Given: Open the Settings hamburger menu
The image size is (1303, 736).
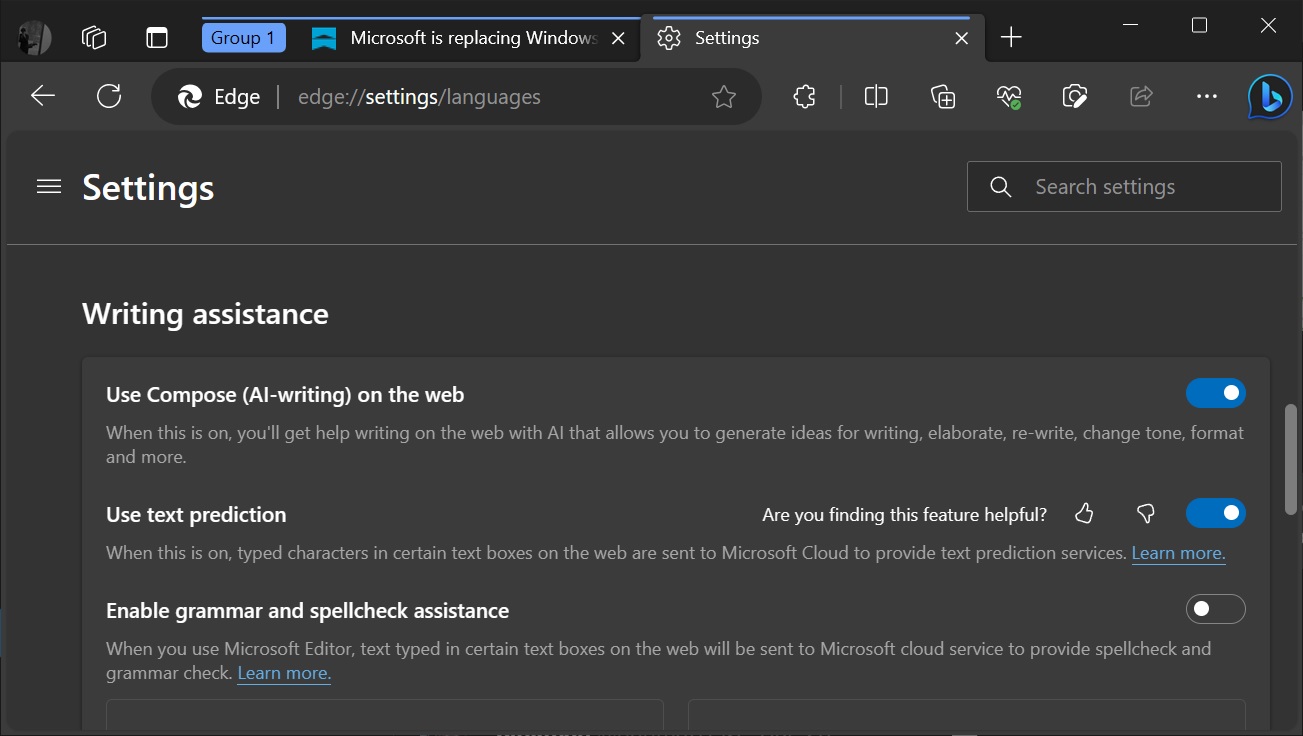Looking at the screenshot, I should click(48, 186).
